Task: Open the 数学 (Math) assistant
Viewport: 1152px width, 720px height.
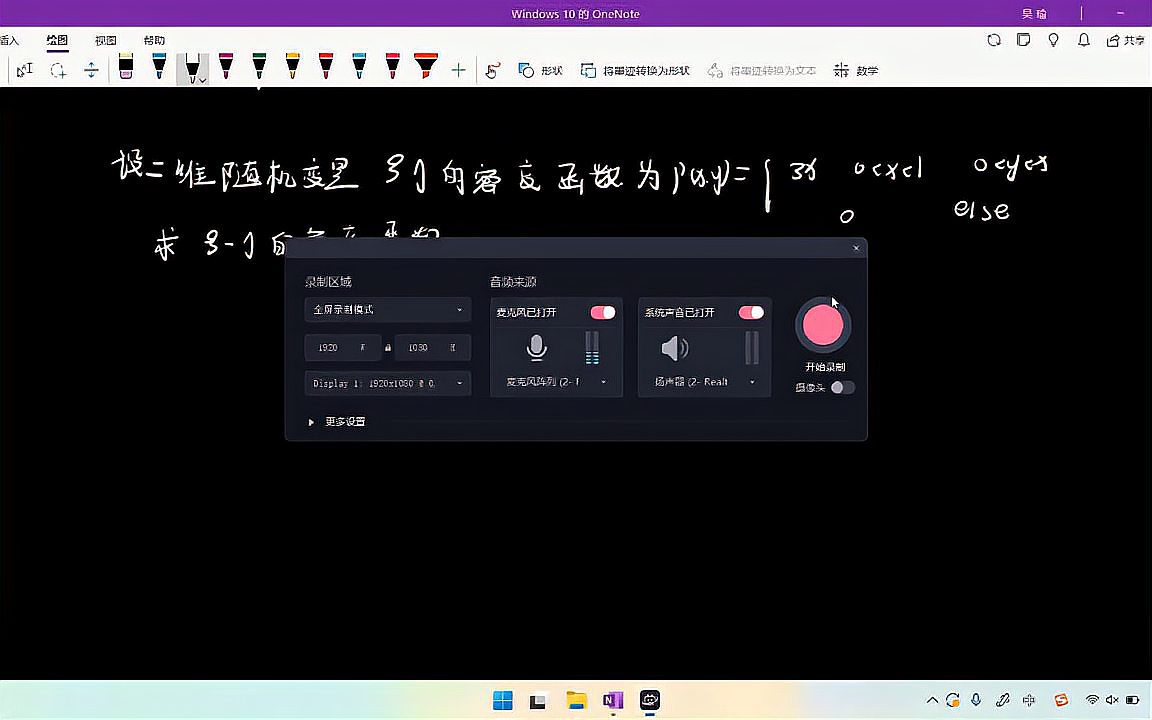Action: (x=855, y=70)
